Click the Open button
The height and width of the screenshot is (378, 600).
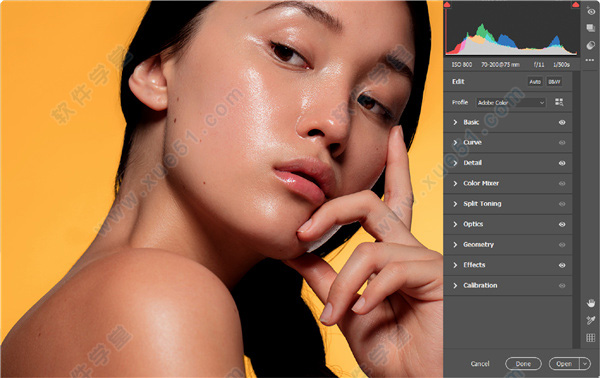tap(564, 364)
